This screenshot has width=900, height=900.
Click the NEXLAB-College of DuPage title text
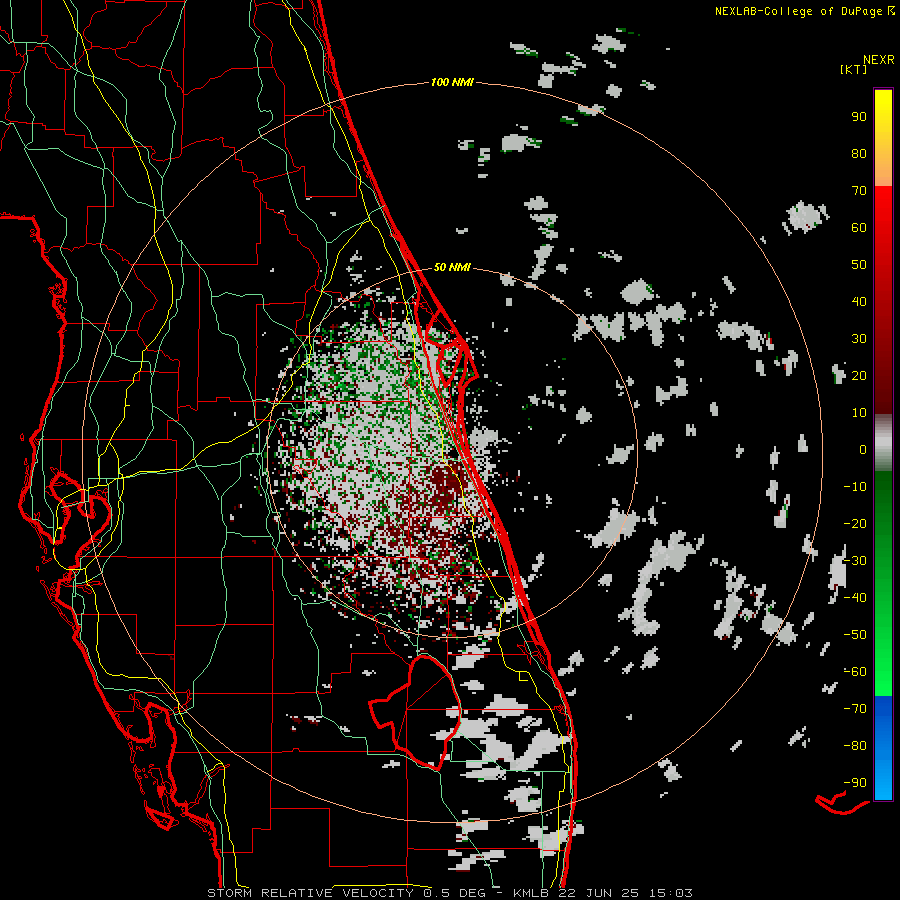(x=800, y=11)
